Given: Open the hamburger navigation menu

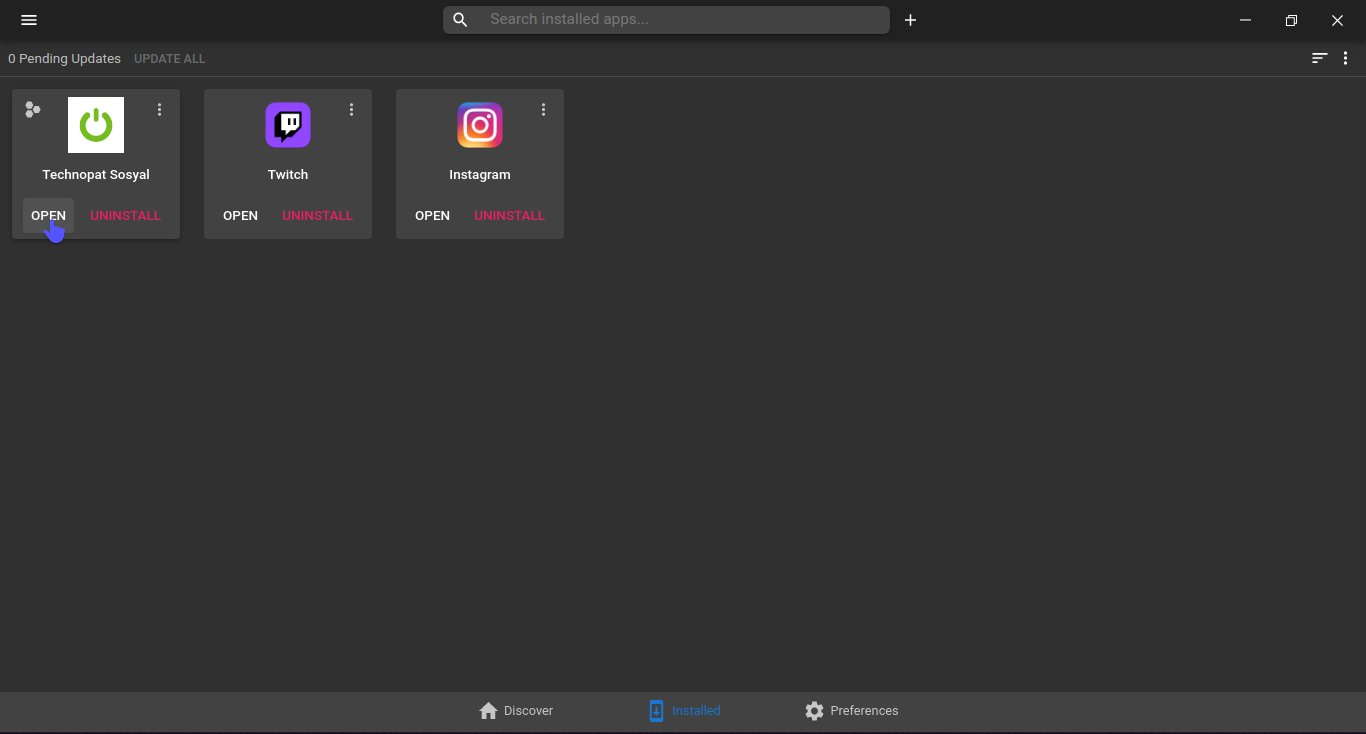Looking at the screenshot, I should pyautogui.click(x=29, y=20).
